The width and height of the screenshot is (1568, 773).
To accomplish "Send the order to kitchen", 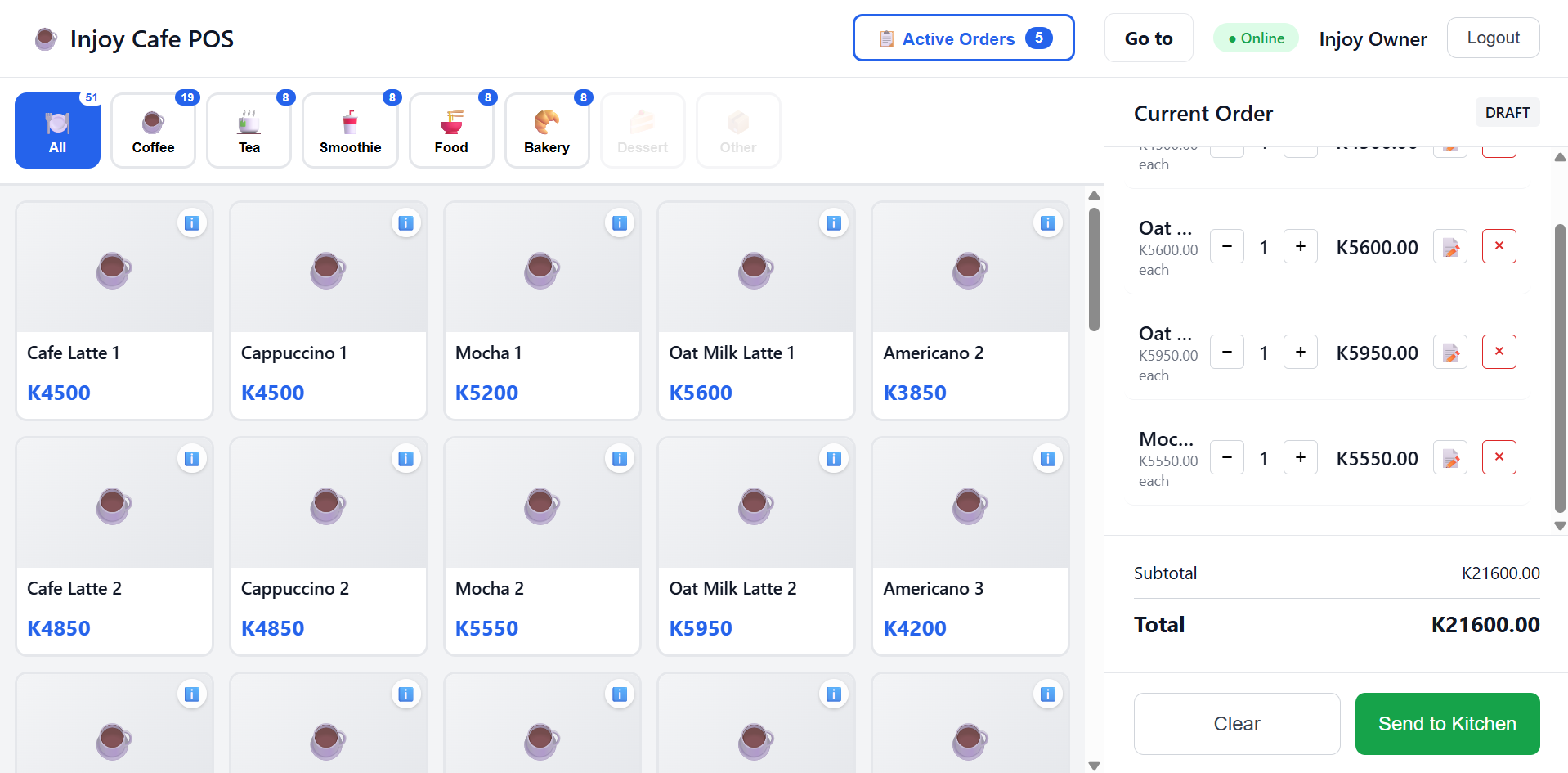I will tap(1447, 724).
